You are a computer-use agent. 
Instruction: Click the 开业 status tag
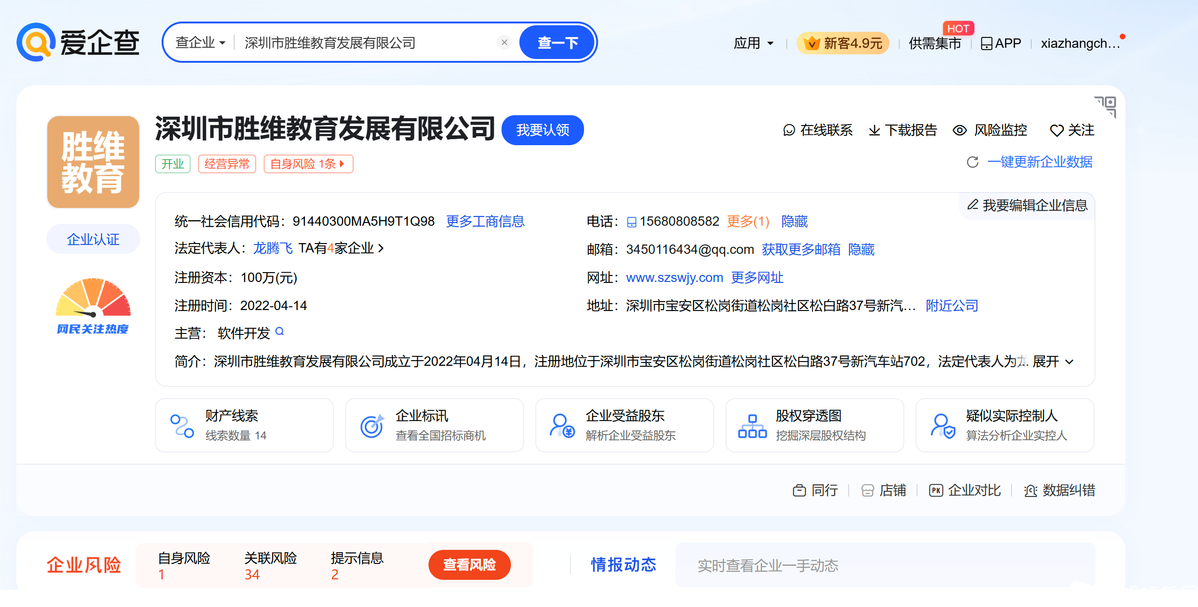[x=173, y=164]
